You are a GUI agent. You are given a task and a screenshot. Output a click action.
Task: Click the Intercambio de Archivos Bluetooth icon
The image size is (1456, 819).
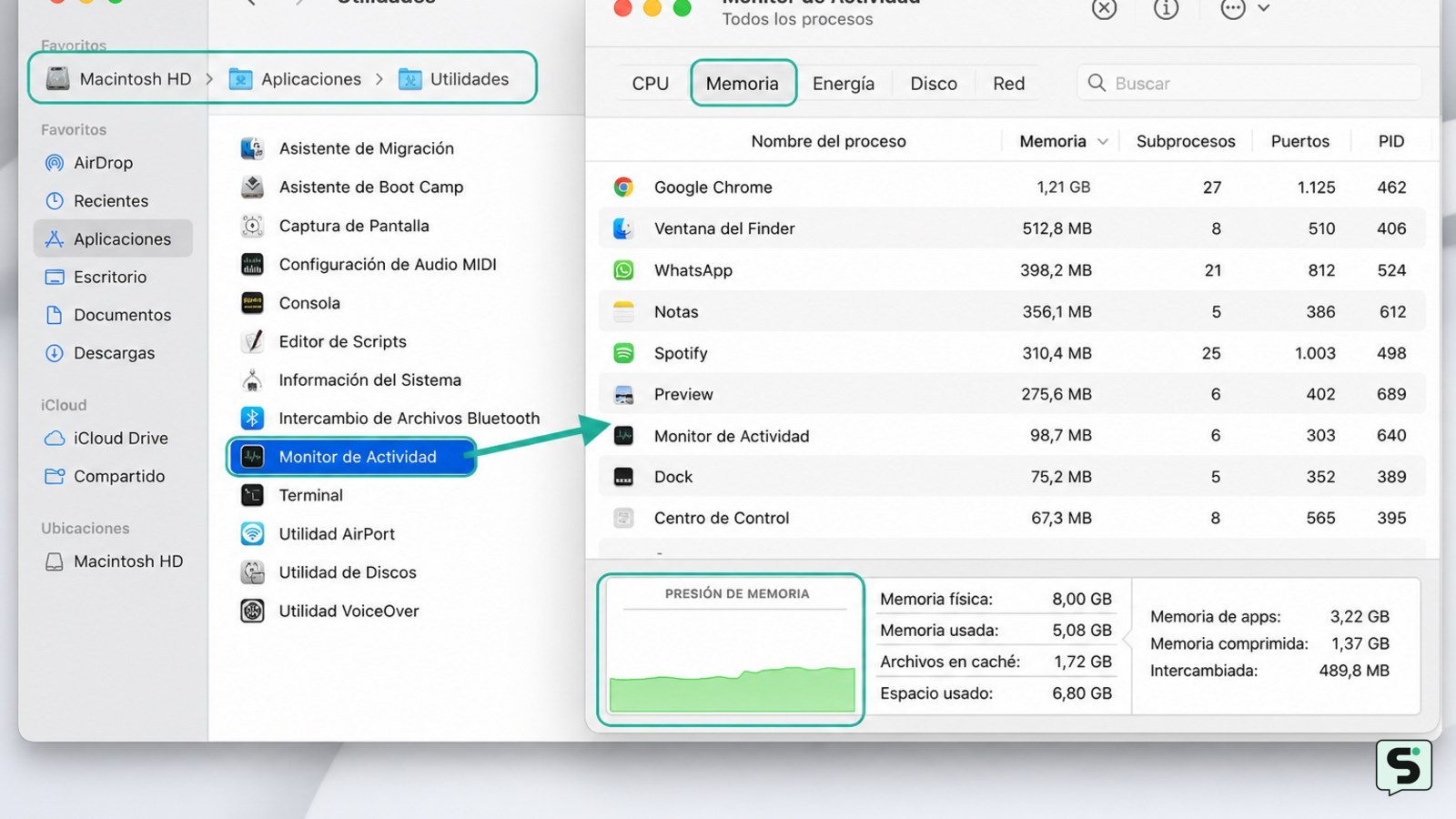[x=252, y=418]
